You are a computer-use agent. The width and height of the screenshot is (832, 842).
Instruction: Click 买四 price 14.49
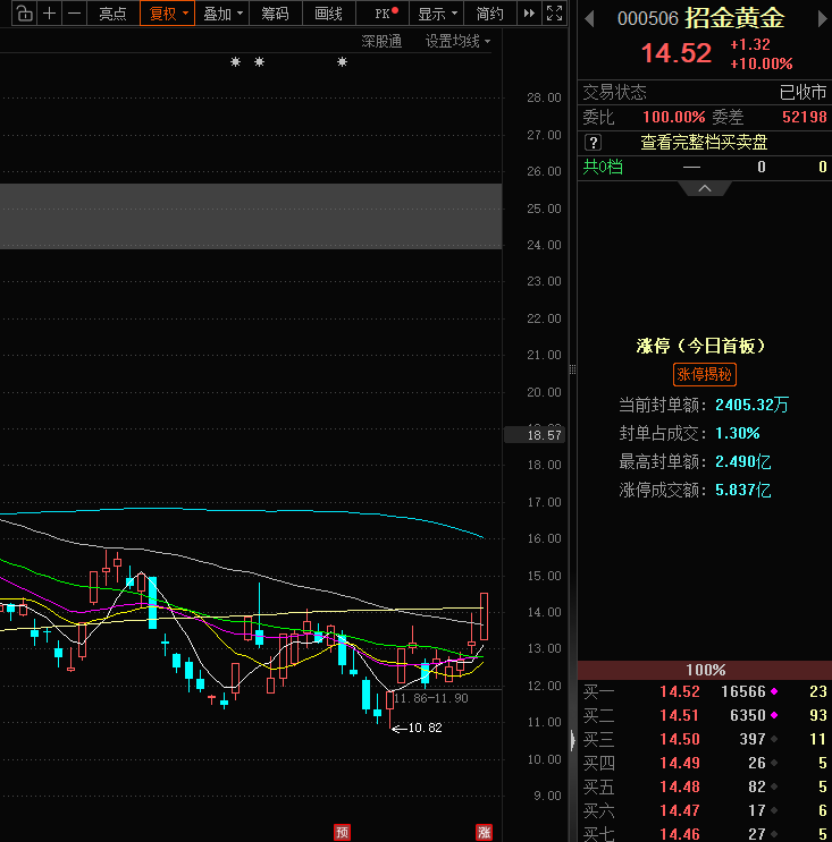point(679,763)
